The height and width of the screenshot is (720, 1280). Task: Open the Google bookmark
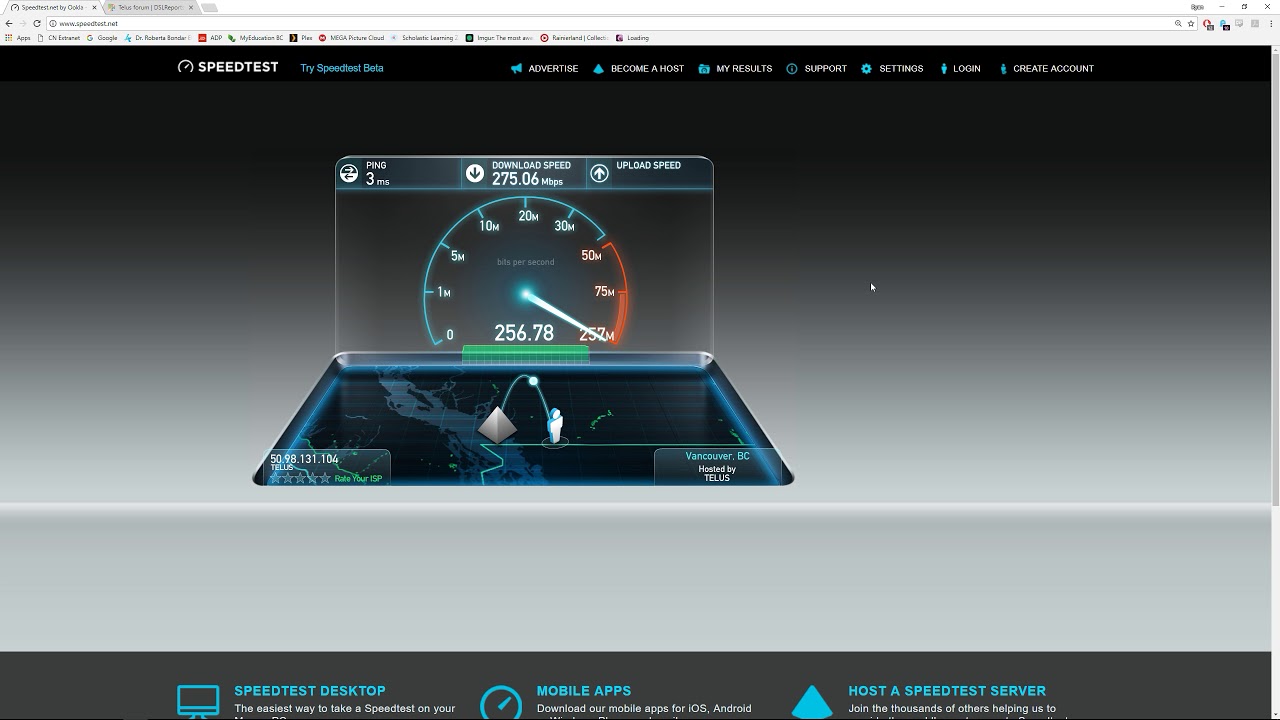[x=102, y=38]
